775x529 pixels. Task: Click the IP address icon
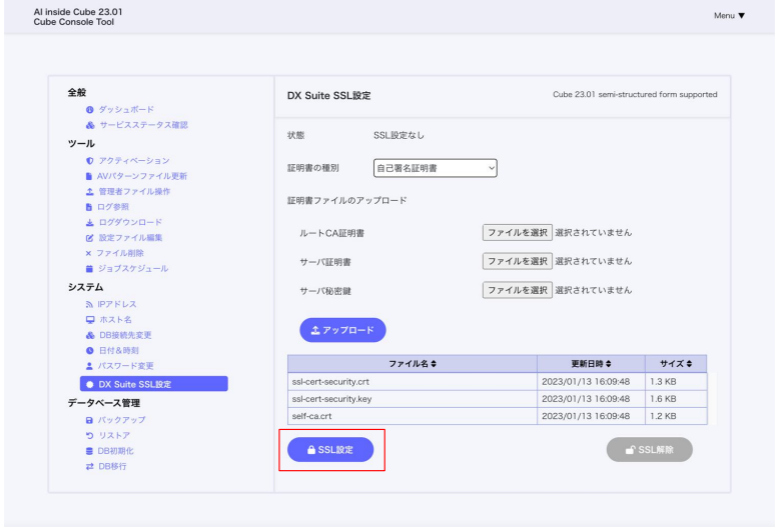pyautogui.click(x=89, y=304)
